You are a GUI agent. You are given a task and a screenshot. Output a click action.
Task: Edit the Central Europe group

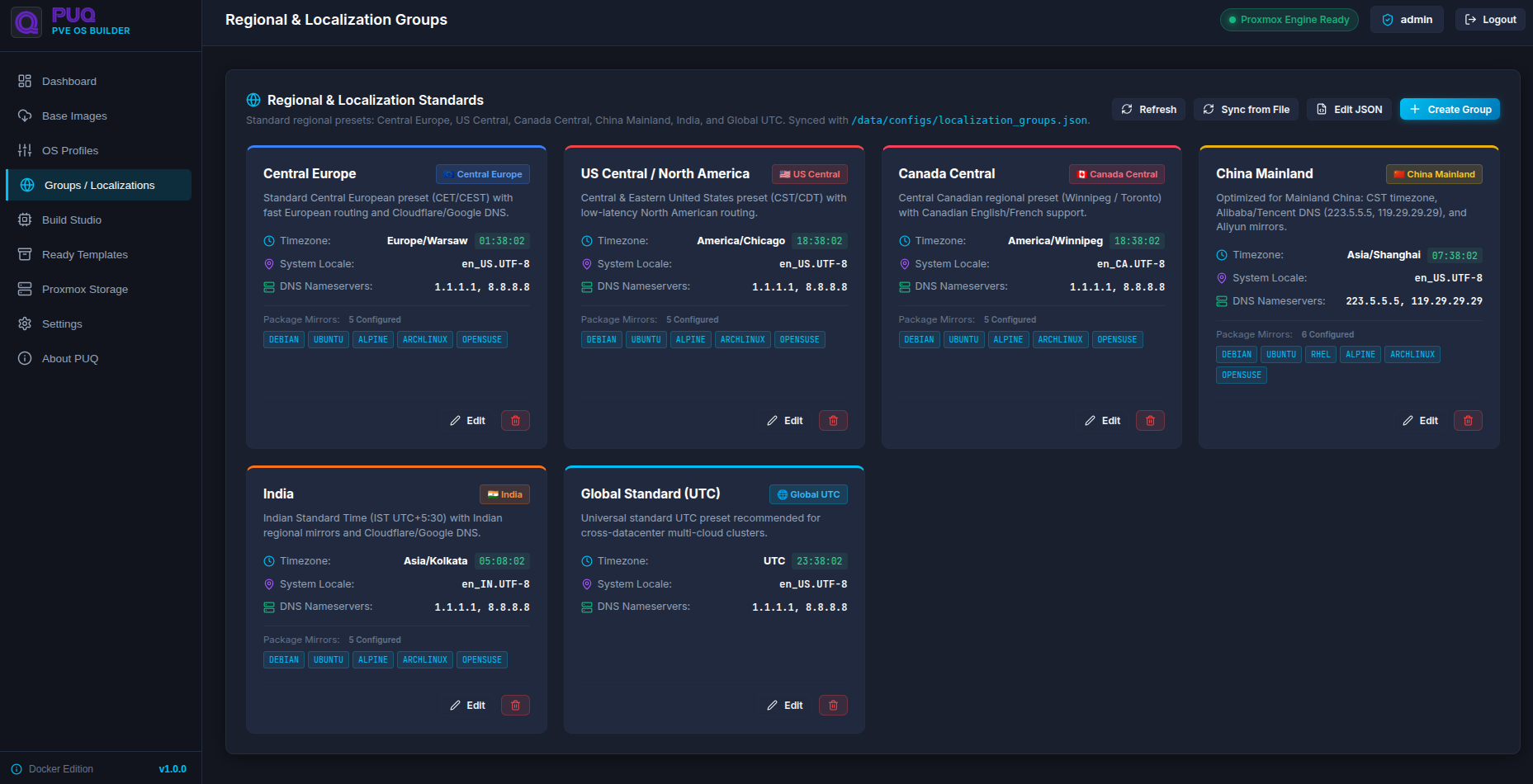tap(467, 421)
